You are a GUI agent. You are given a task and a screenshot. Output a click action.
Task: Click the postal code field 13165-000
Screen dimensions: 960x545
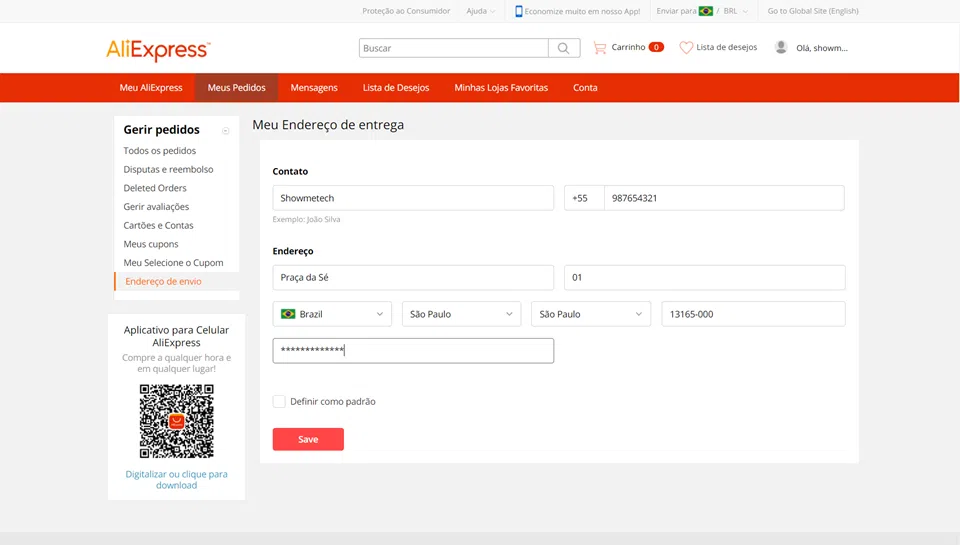click(x=754, y=314)
